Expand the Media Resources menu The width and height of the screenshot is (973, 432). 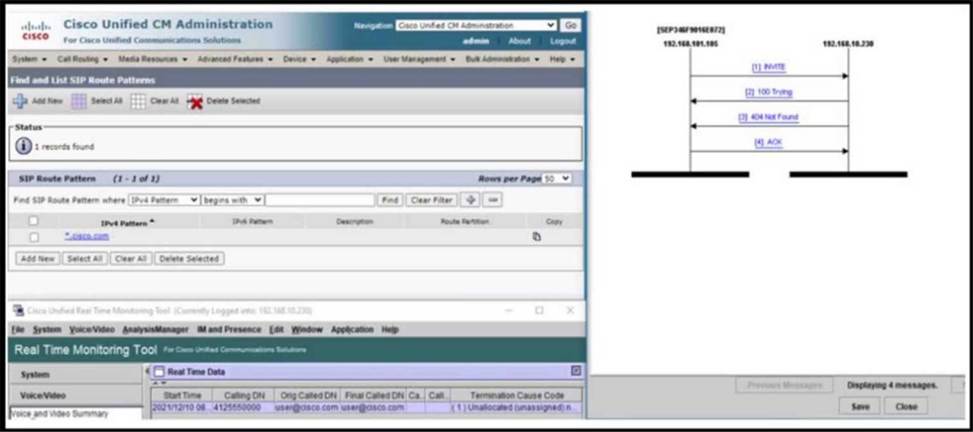point(153,59)
